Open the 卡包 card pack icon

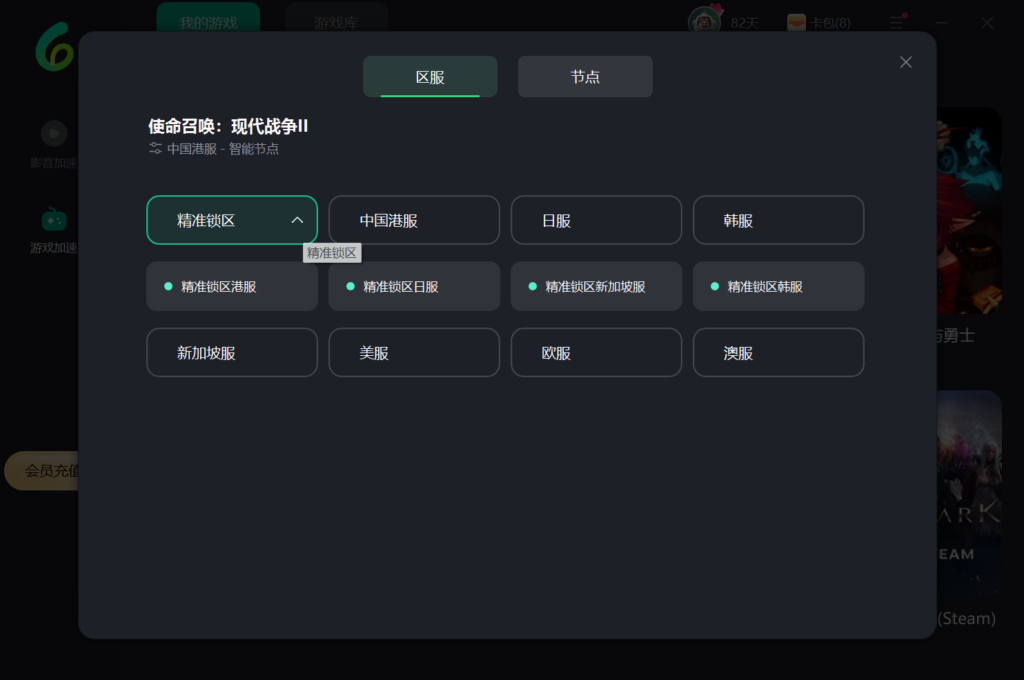797,22
